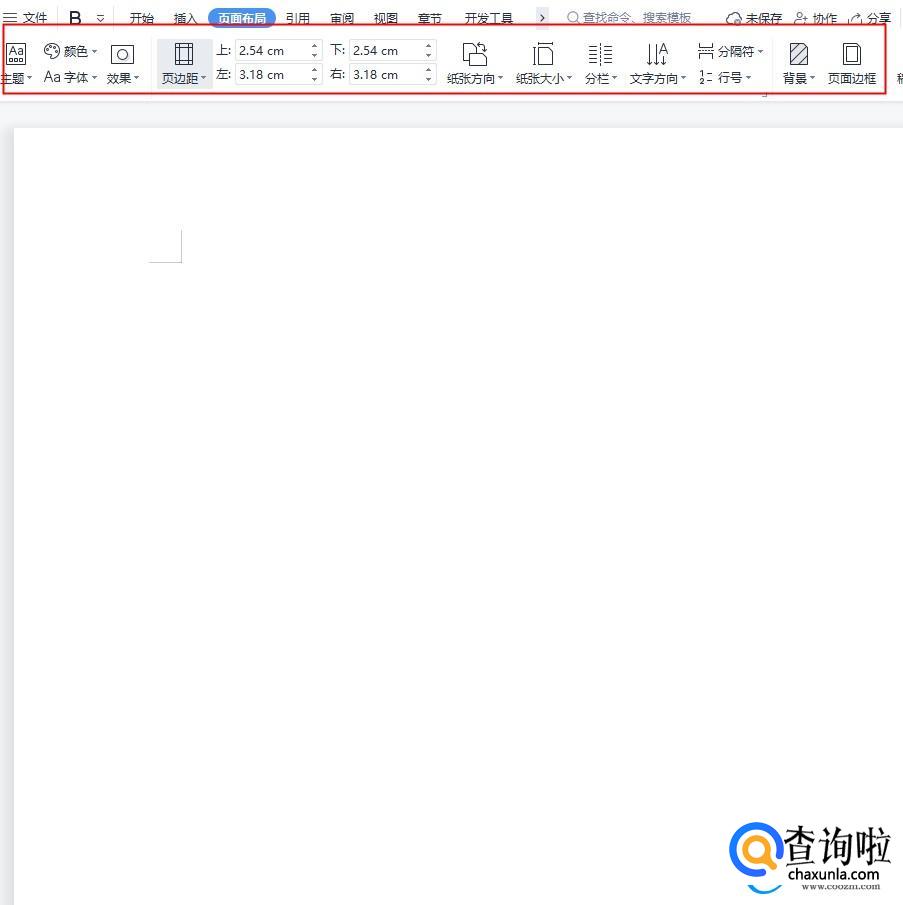Increase the right margin 右 value
Screen dimensions: 903x905
point(429,70)
